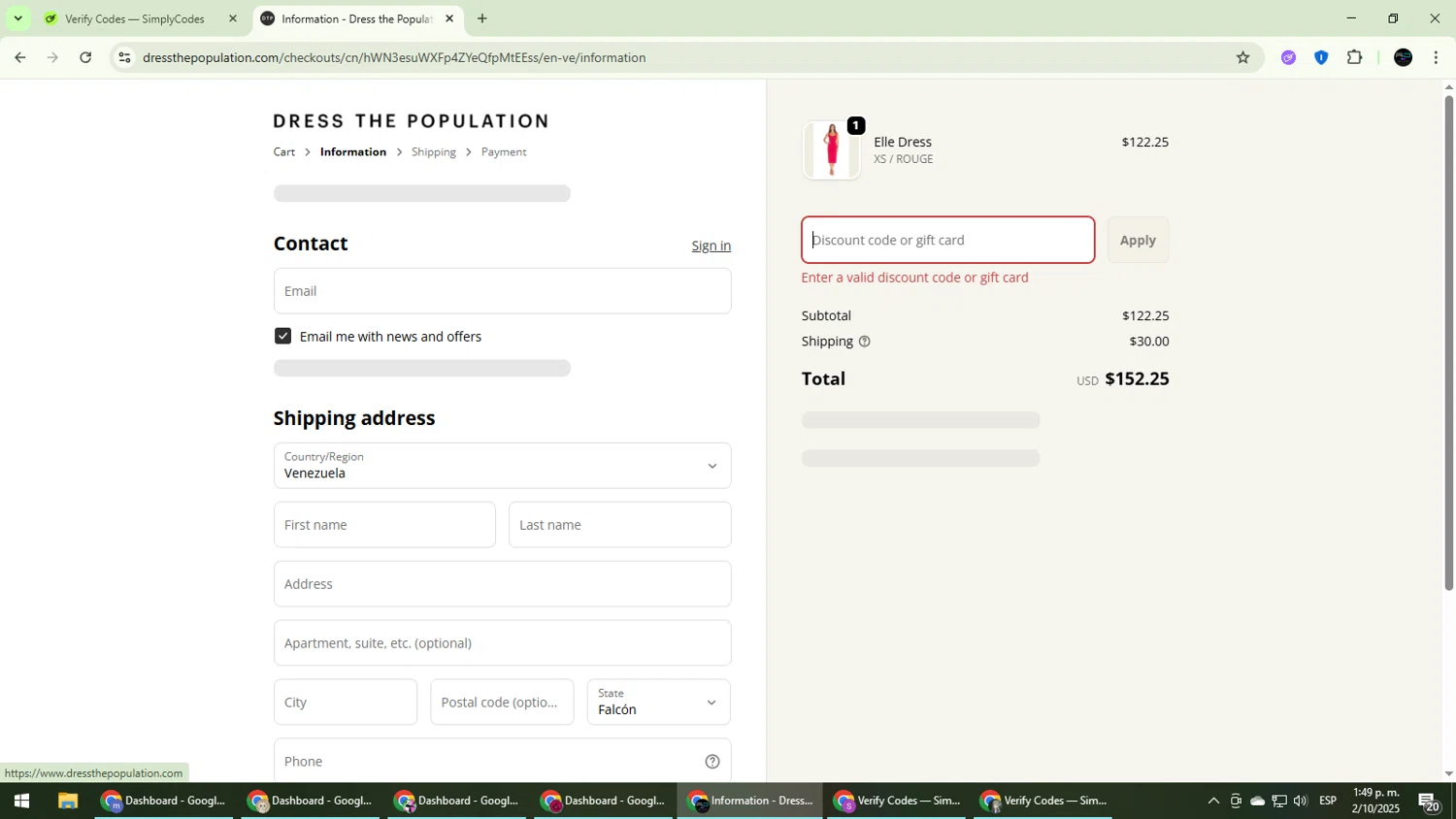Click the Information breadcrumb
This screenshot has width=1456, height=819.
pyautogui.click(x=353, y=152)
